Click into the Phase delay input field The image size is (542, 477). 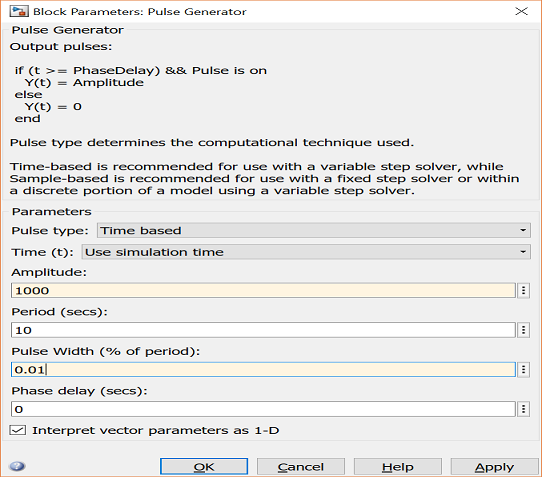pos(263,409)
